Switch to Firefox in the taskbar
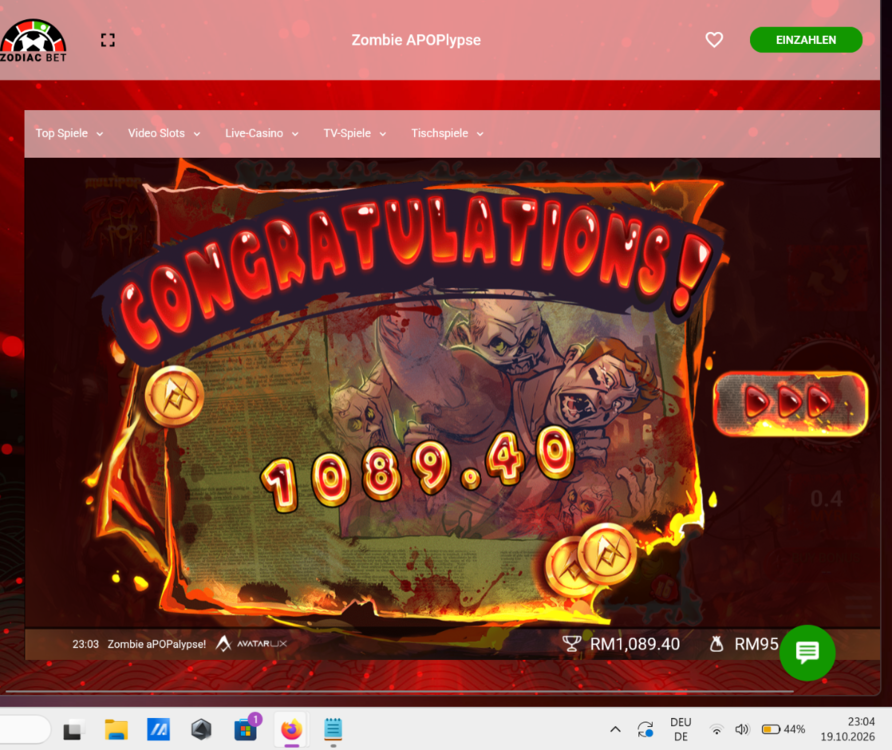892x750 pixels. tap(291, 730)
